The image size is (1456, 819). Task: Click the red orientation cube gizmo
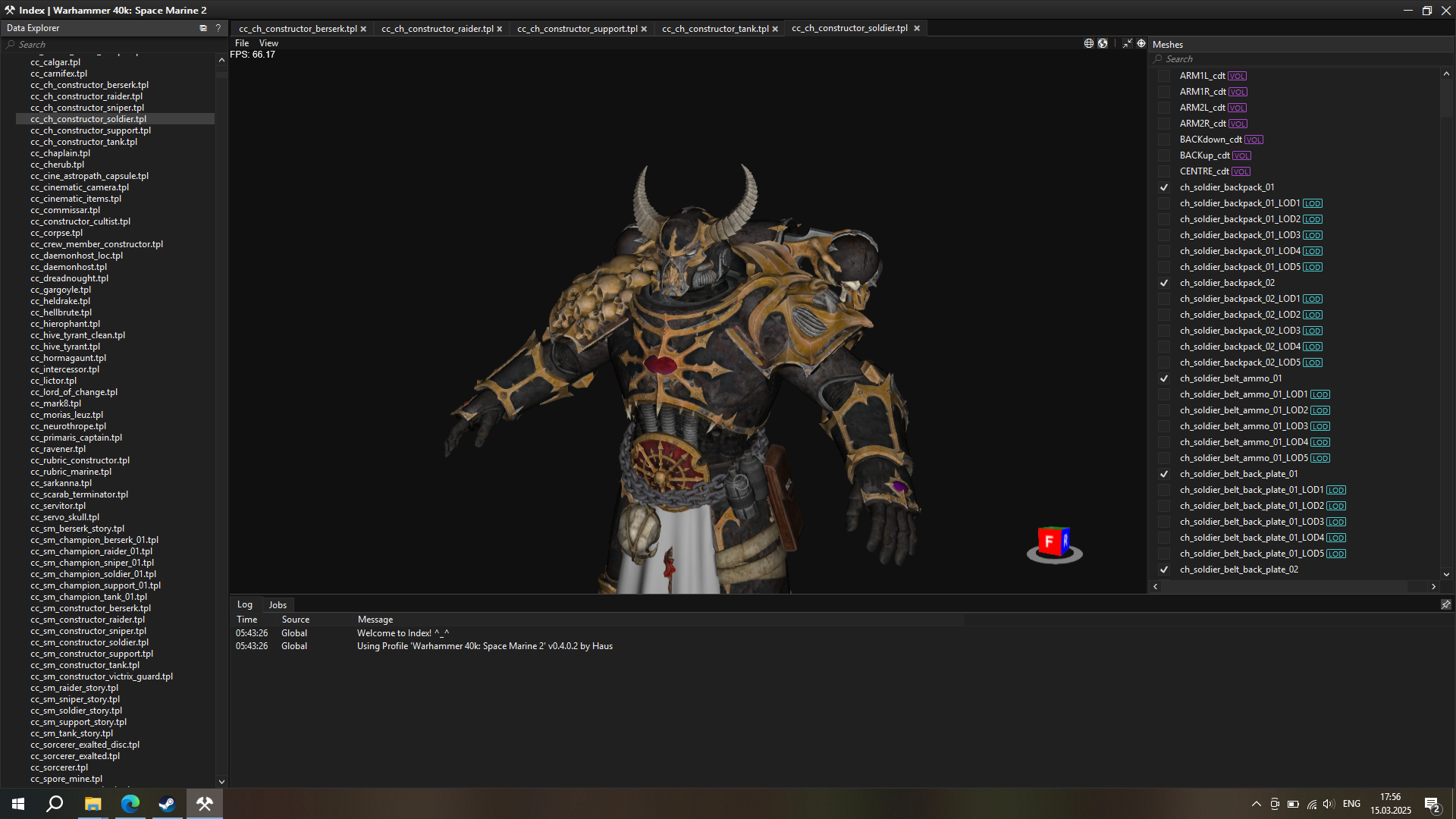(1054, 543)
